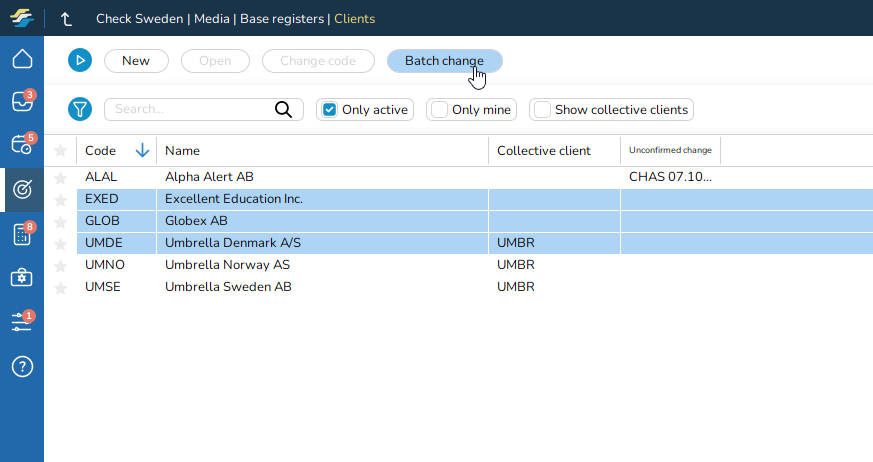
Task: Toggle favorite star for Alpha Alert AB
Action: point(60,177)
